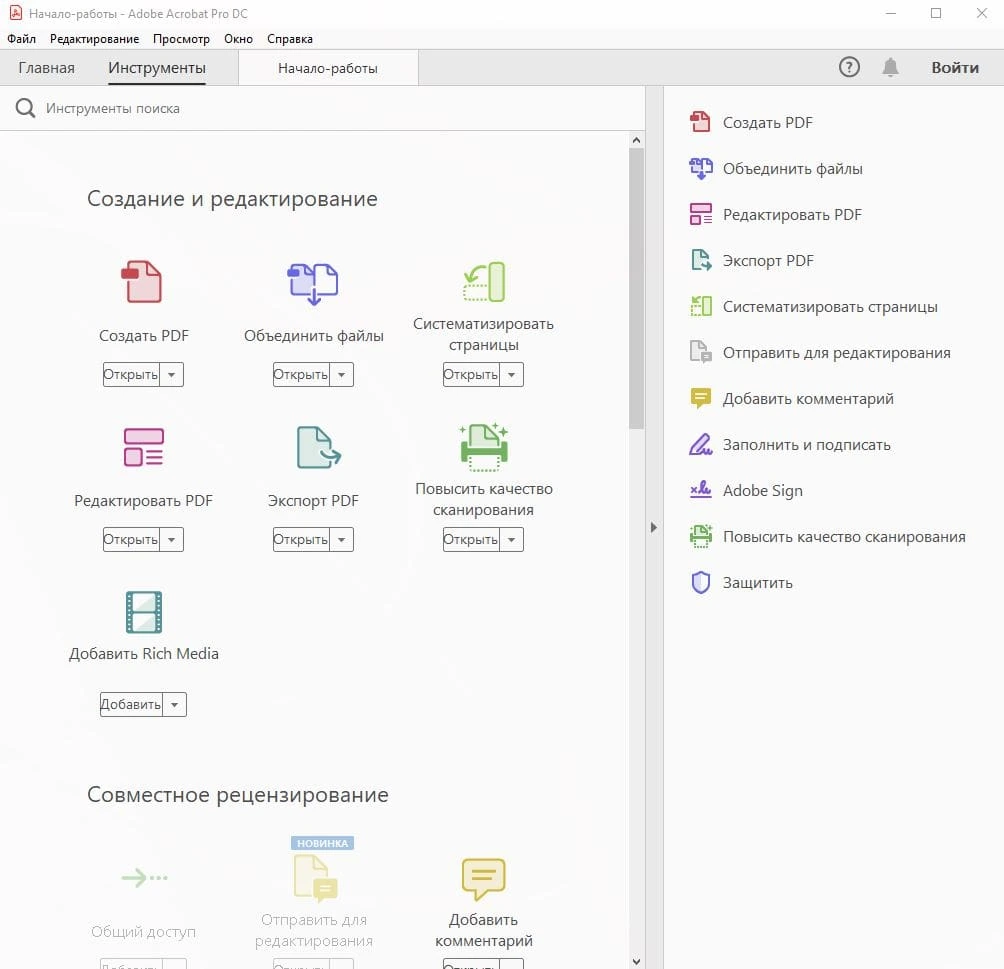This screenshot has width=1004, height=969.
Task: Click Добавить button under Rich Media
Action: tap(131, 704)
